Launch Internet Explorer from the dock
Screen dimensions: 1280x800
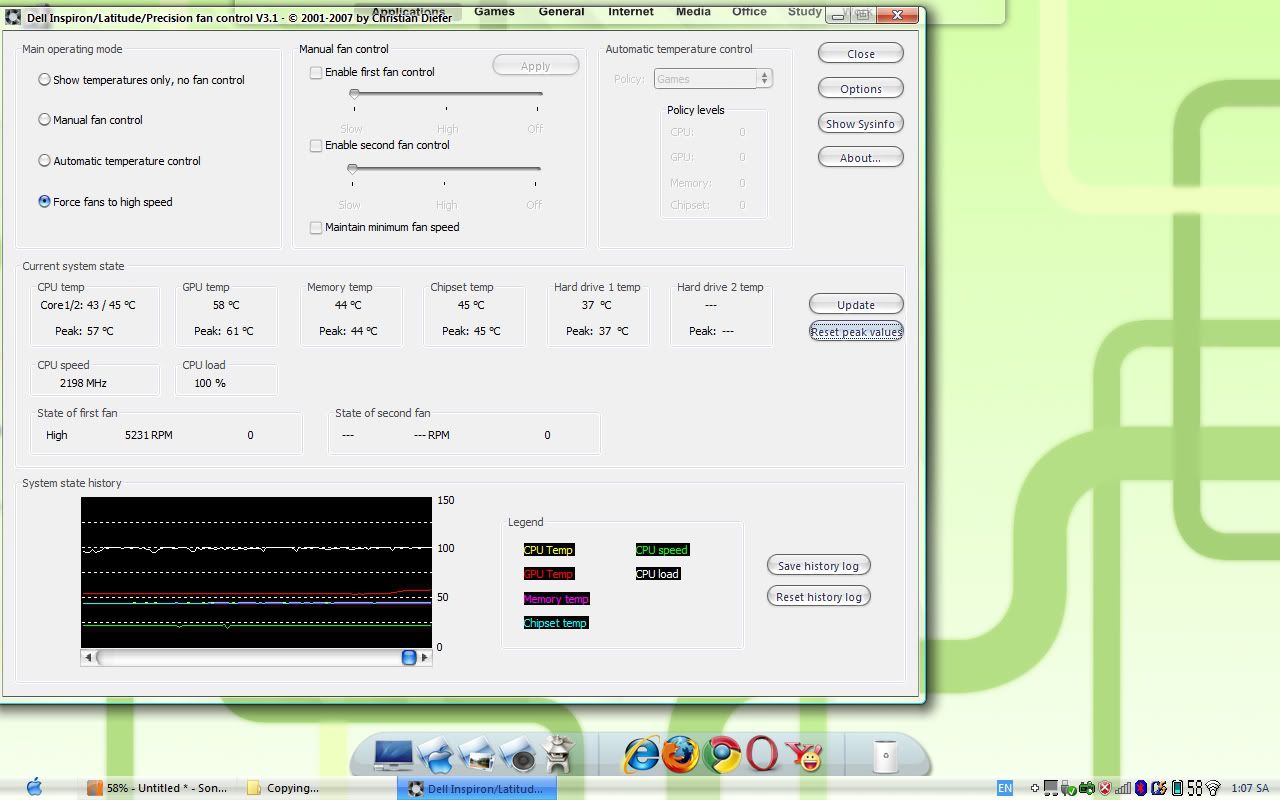641,755
